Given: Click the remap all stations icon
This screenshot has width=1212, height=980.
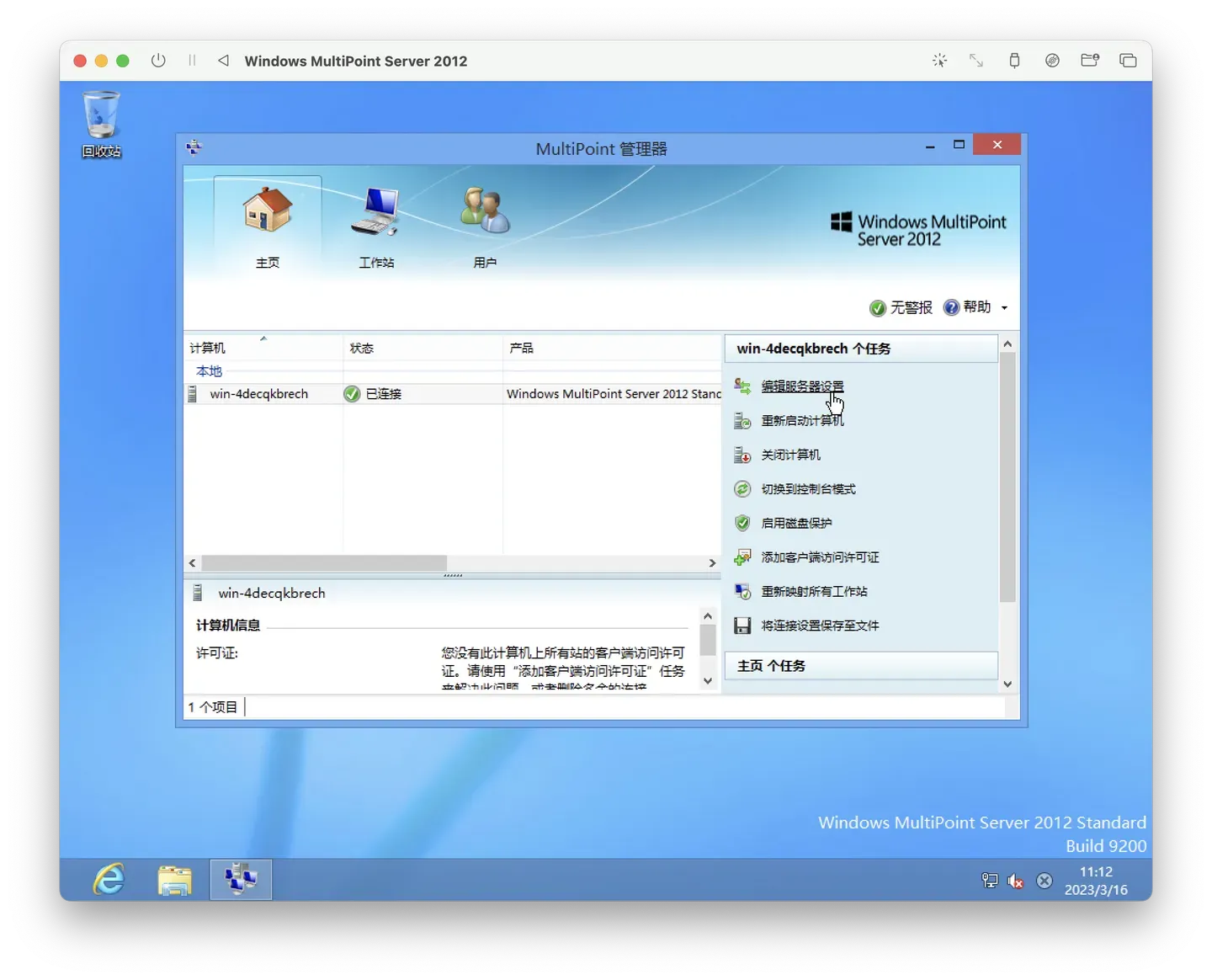Looking at the screenshot, I should tap(742, 591).
